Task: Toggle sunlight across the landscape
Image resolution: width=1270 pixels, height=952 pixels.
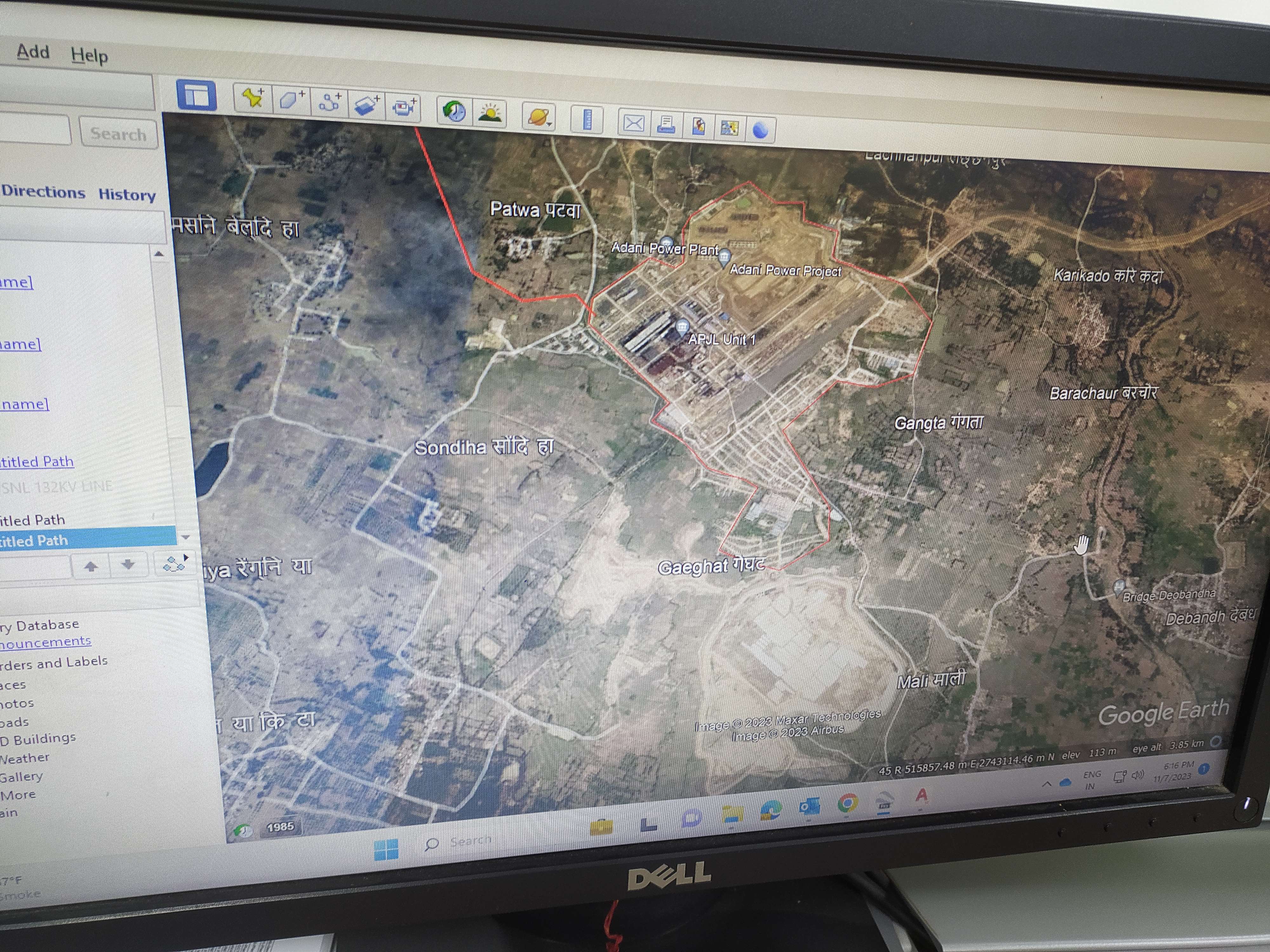Action: point(489,113)
